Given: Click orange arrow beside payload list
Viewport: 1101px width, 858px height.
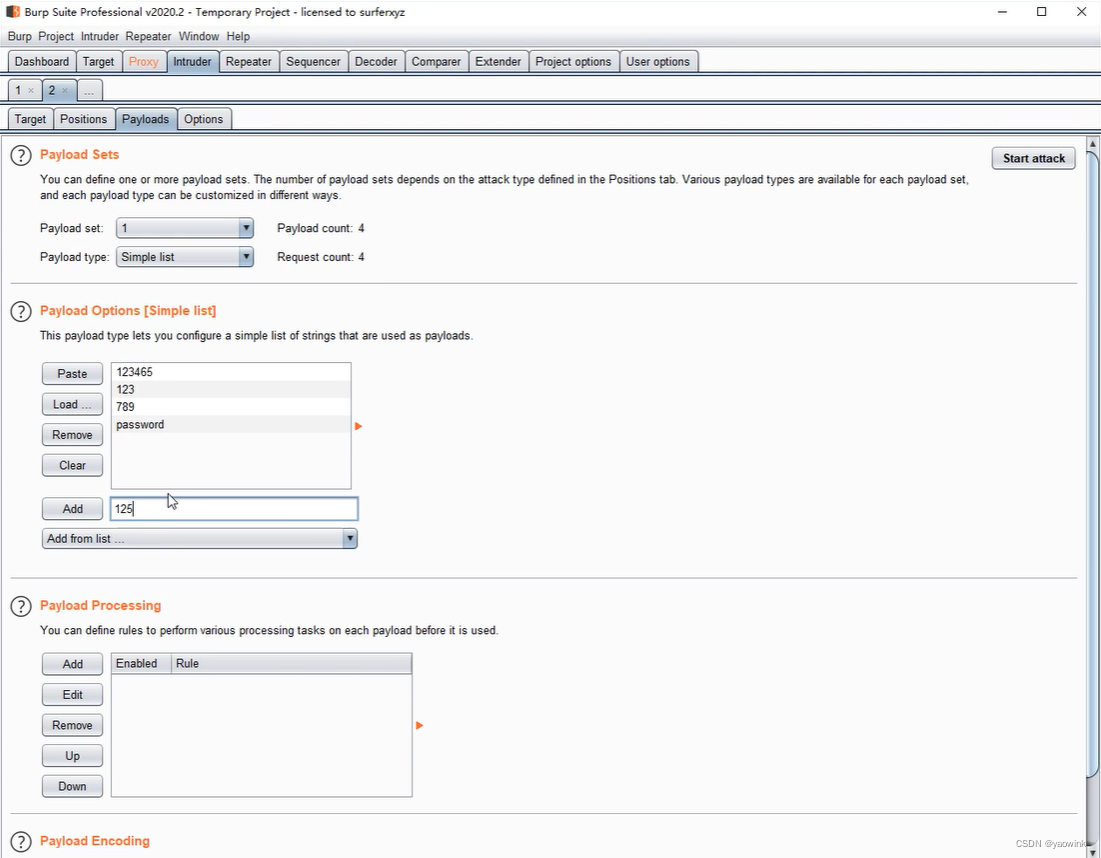Looking at the screenshot, I should [x=358, y=426].
